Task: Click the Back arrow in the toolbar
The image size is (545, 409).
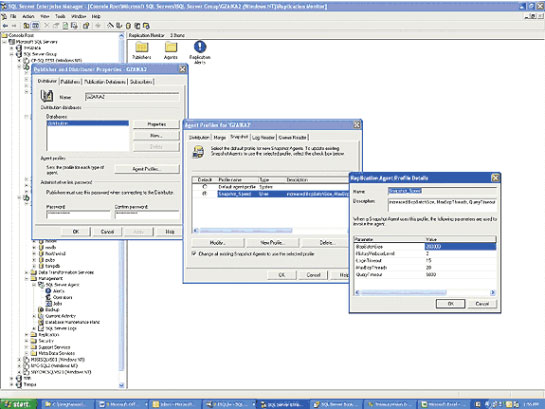Action: tap(5, 26)
